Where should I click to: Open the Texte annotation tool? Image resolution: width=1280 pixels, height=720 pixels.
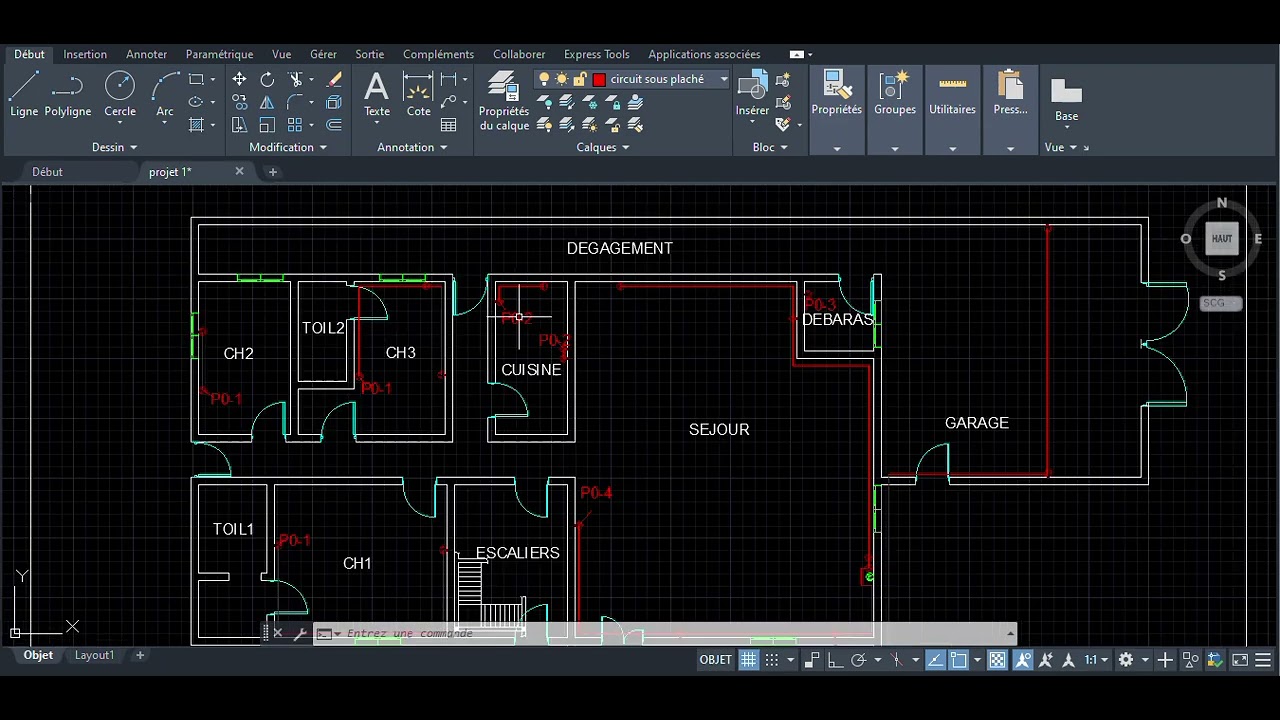click(377, 94)
